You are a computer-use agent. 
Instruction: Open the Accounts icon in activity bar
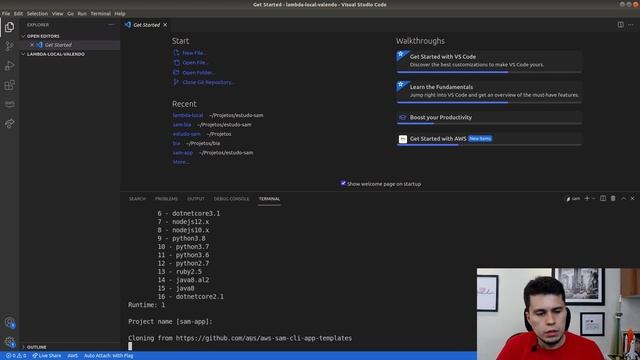click(x=9, y=322)
